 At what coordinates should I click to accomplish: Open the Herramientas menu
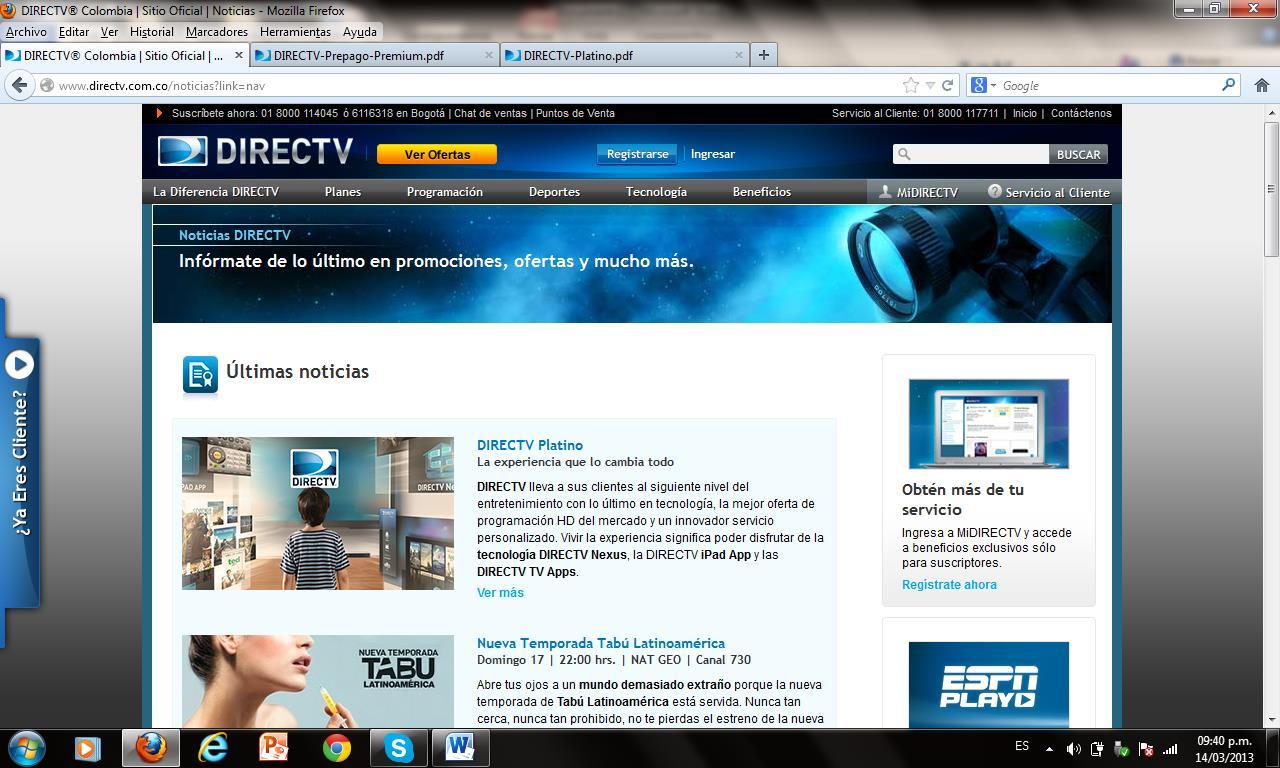click(295, 32)
